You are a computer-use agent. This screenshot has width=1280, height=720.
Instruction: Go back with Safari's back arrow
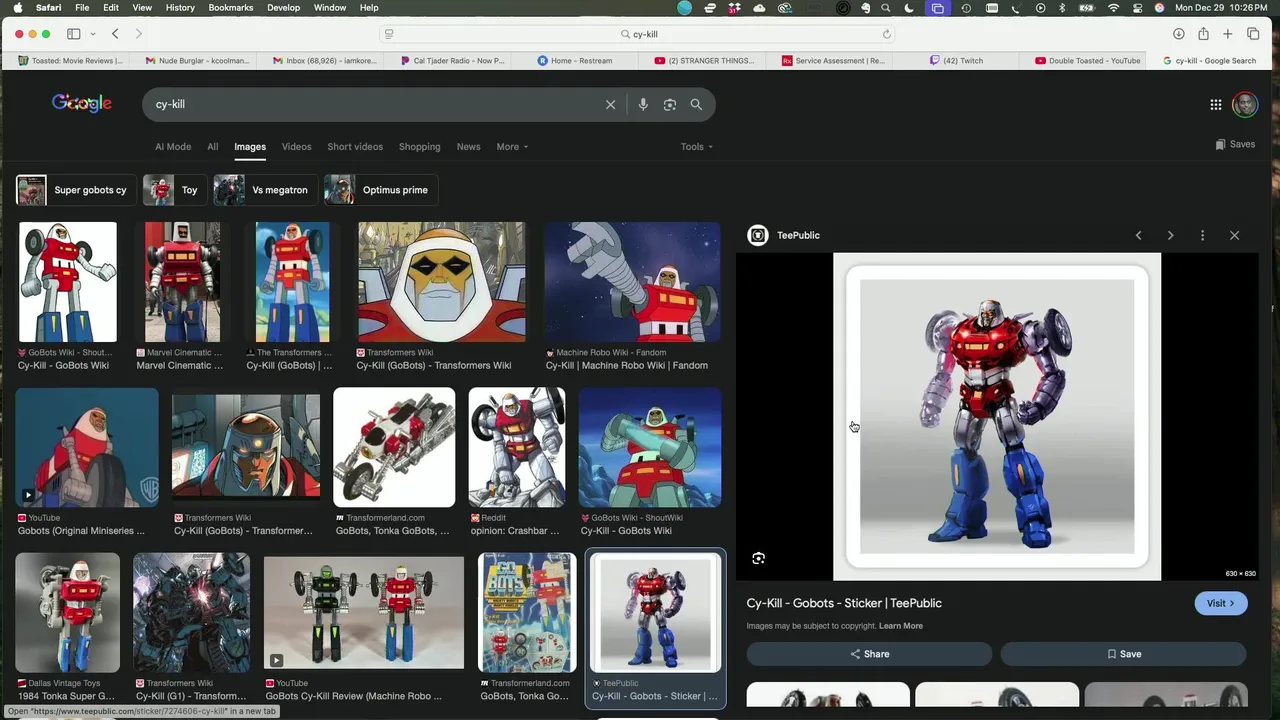point(115,34)
